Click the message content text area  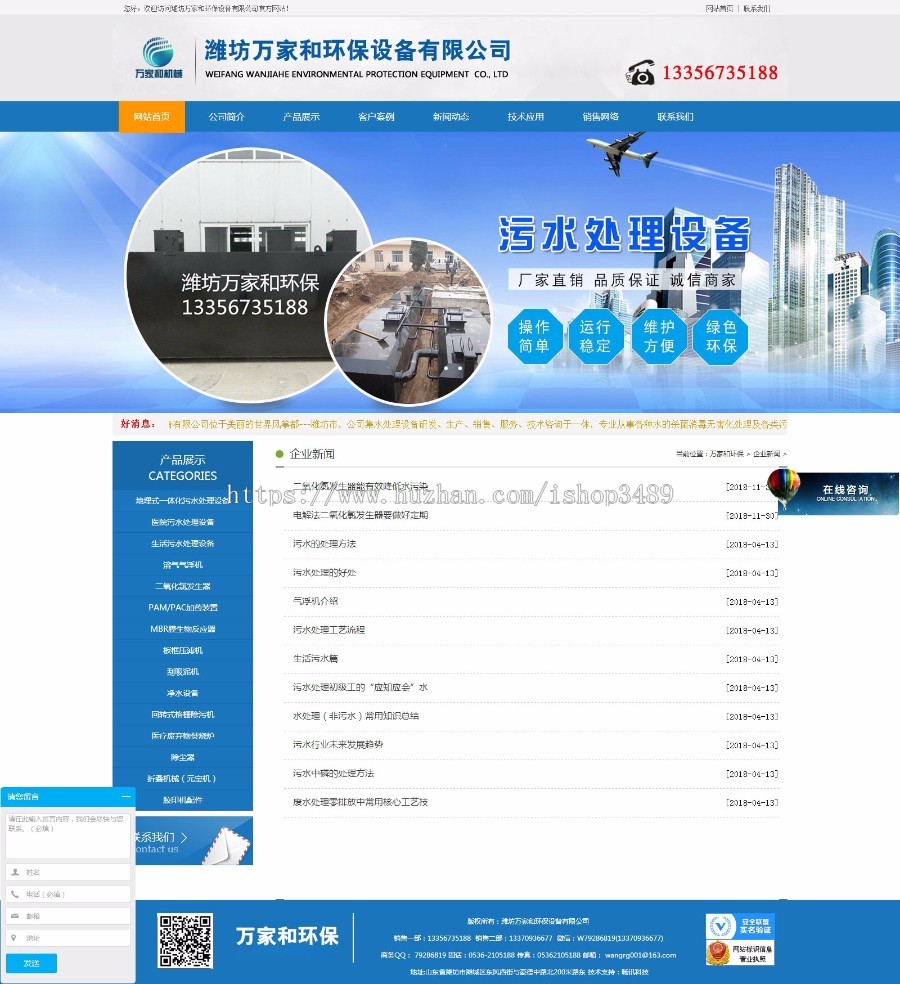[68, 835]
